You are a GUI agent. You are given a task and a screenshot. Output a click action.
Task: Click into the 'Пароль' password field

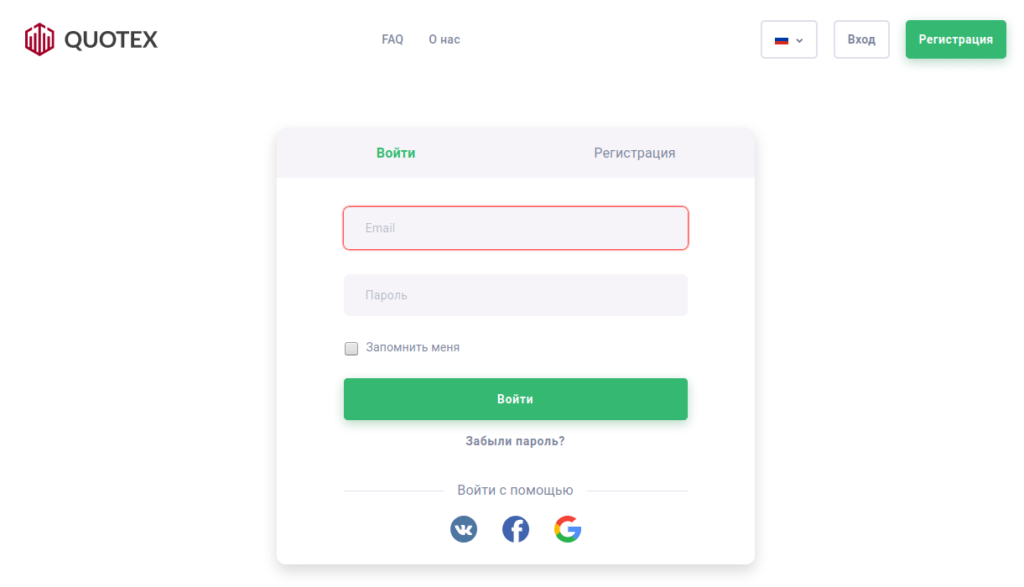click(x=515, y=294)
